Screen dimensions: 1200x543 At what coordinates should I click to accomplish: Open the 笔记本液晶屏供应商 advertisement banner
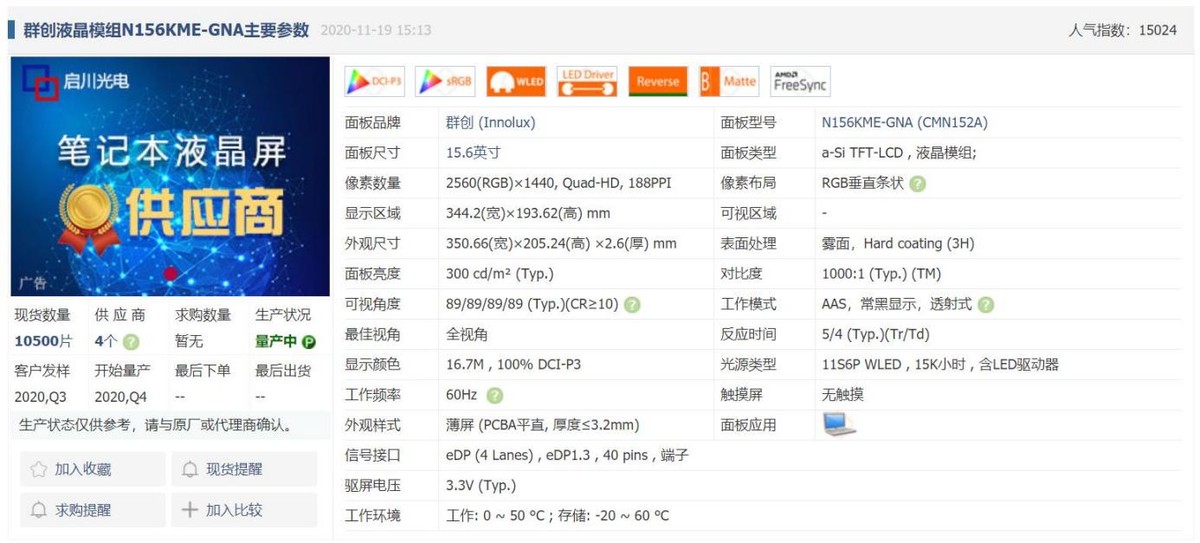point(170,176)
